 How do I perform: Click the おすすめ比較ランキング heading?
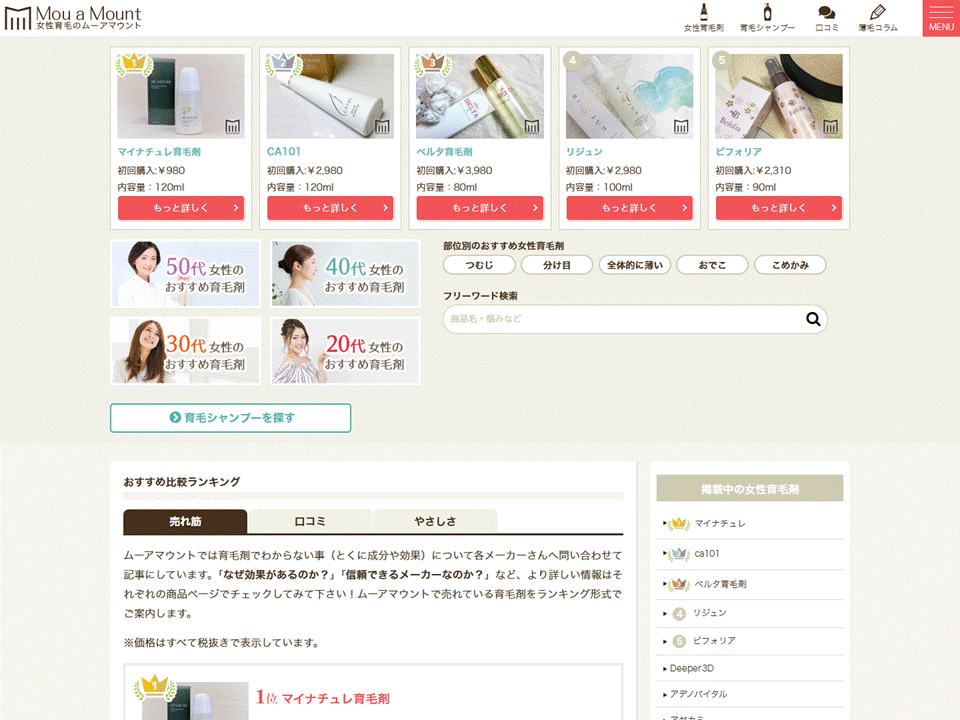coord(182,482)
